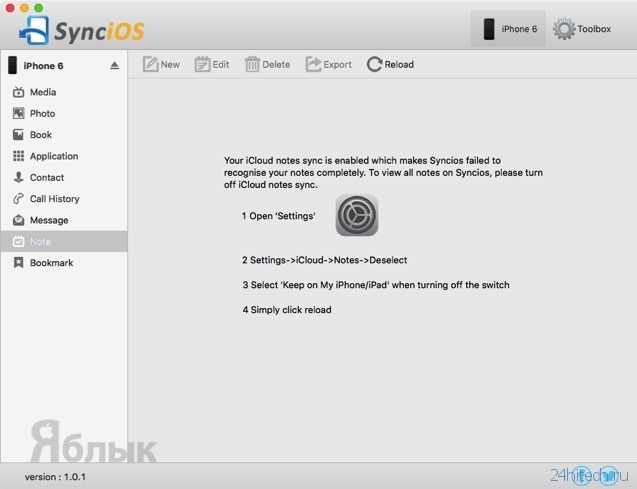Click the black phone icon in sidebar
The image size is (637, 489).
pyautogui.click(x=13, y=65)
